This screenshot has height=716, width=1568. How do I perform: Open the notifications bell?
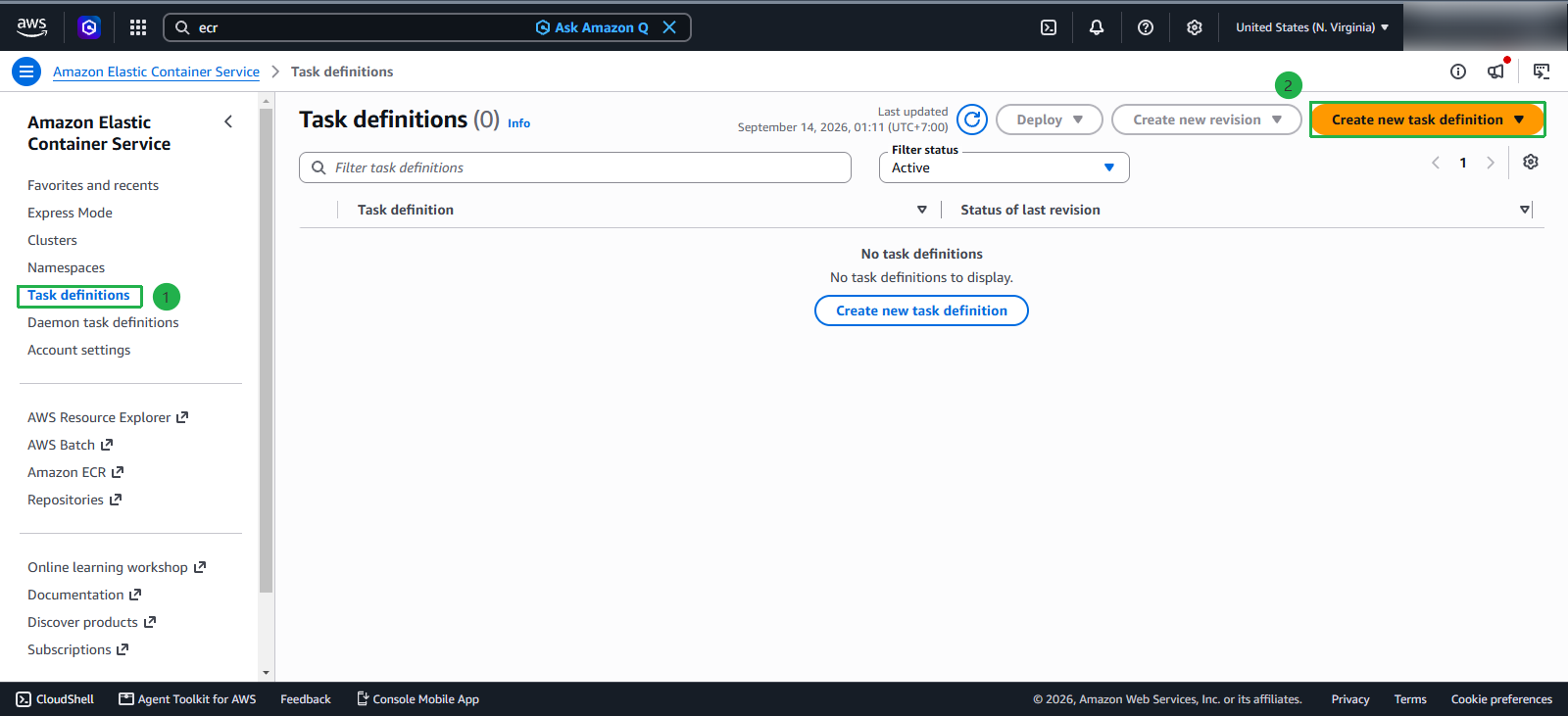[x=1097, y=27]
